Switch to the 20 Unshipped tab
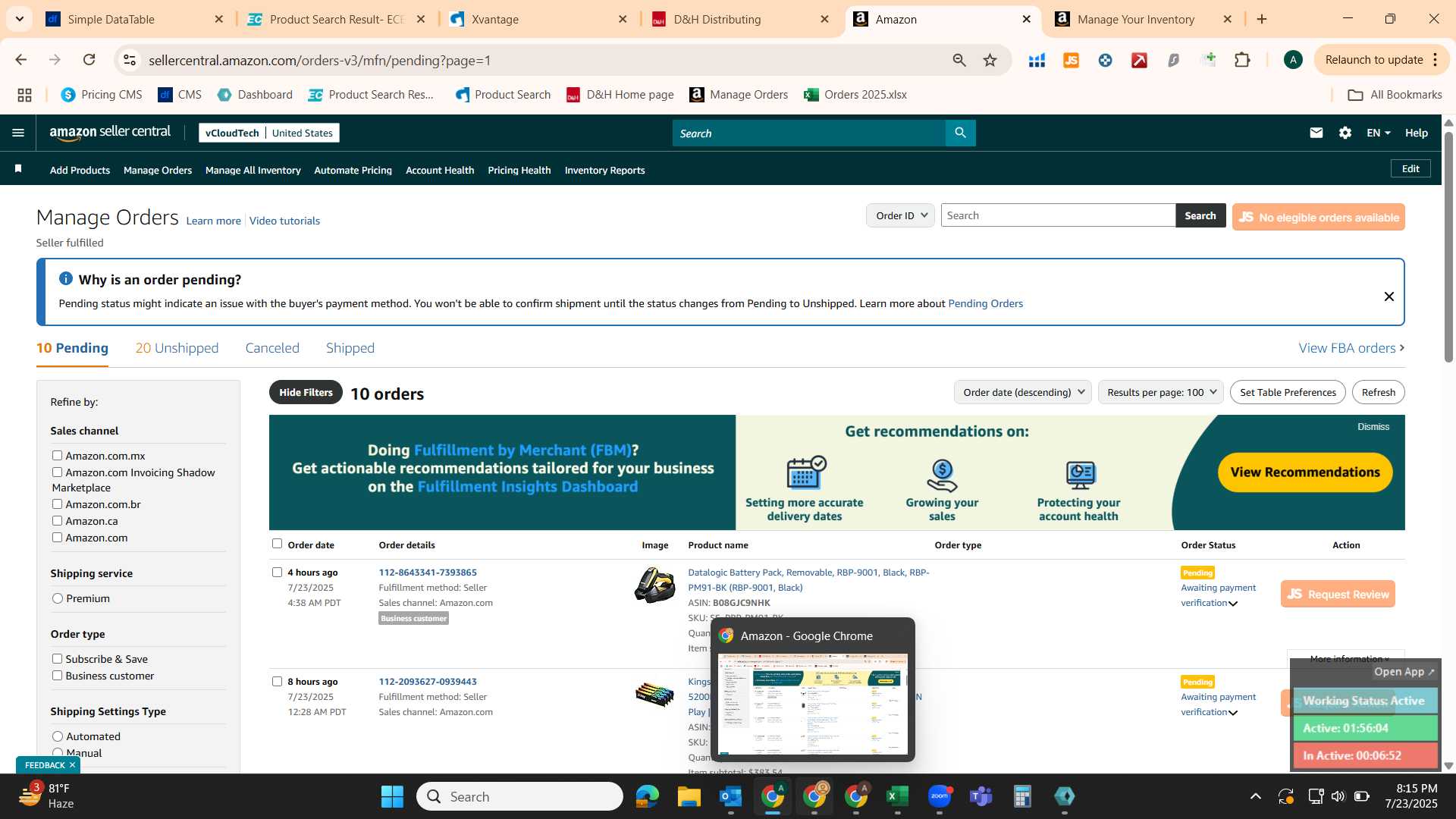Viewport: 1456px width, 819px height. (x=177, y=347)
